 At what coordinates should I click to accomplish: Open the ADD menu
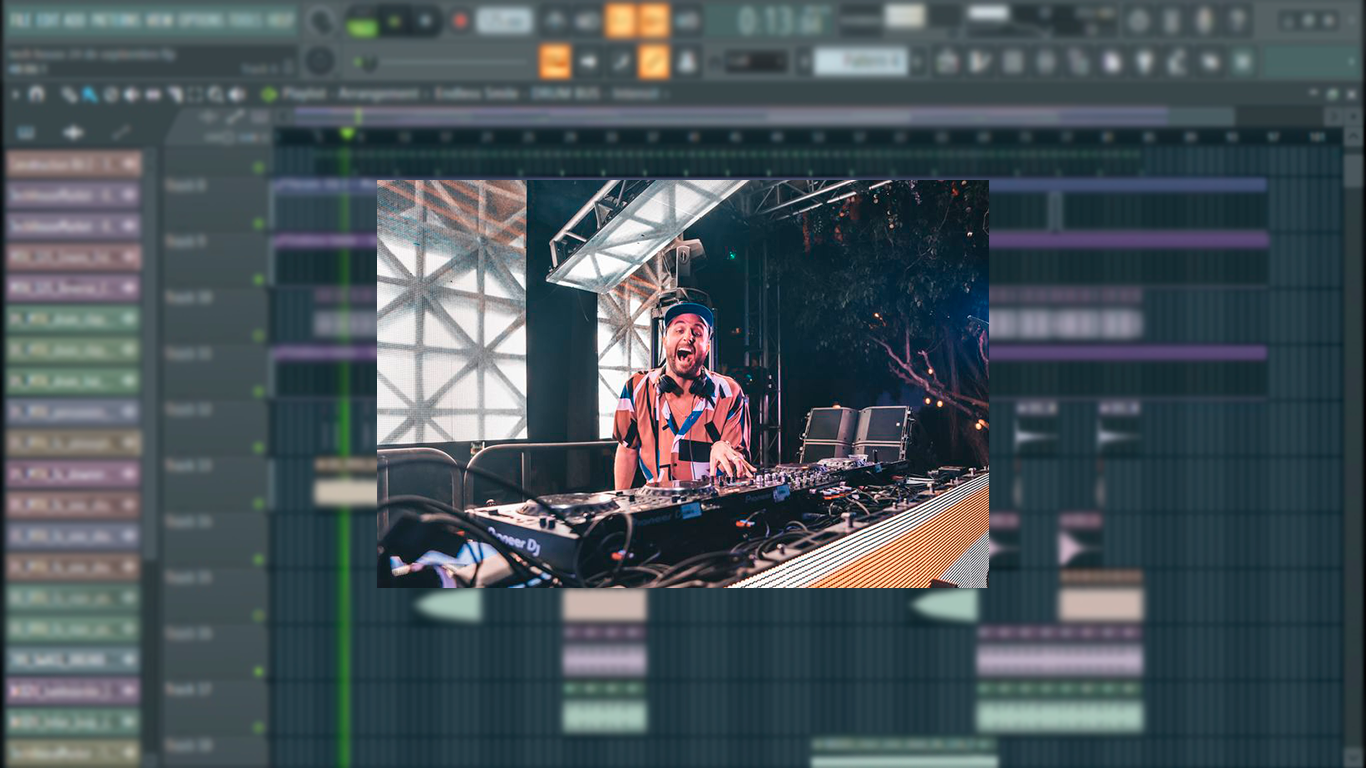coord(74,20)
